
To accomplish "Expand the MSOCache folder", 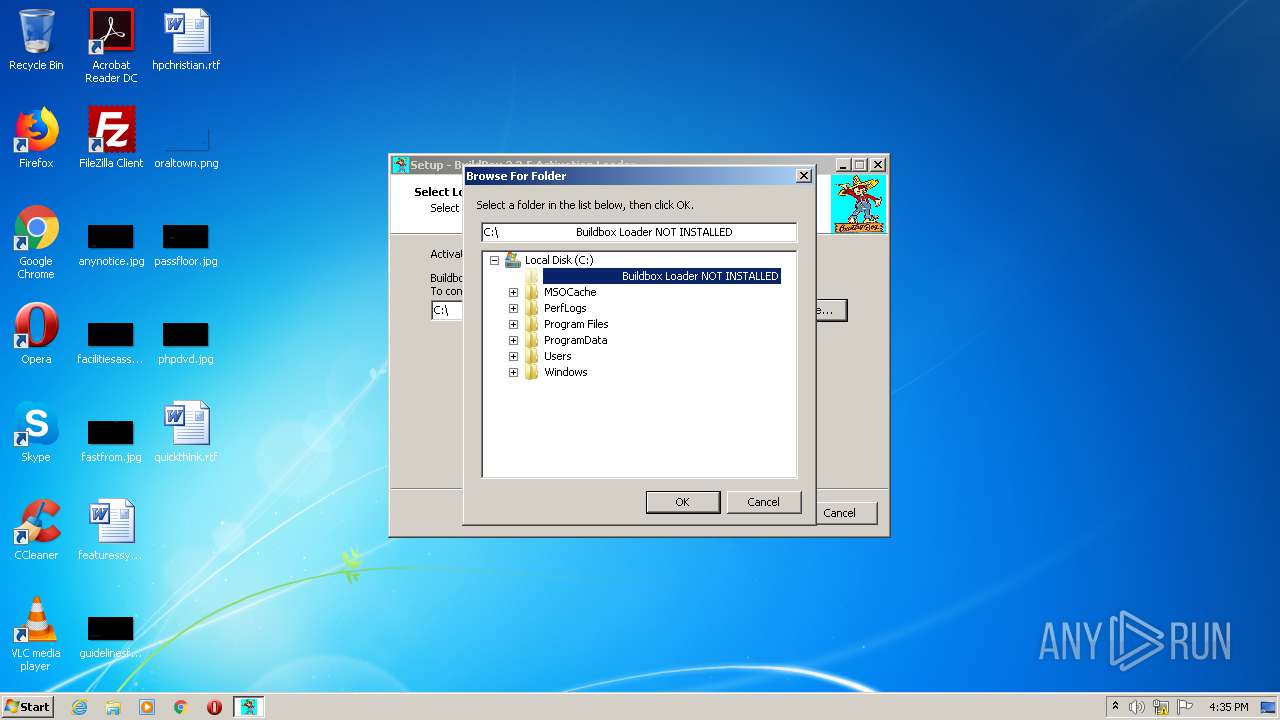I will [x=513, y=292].
